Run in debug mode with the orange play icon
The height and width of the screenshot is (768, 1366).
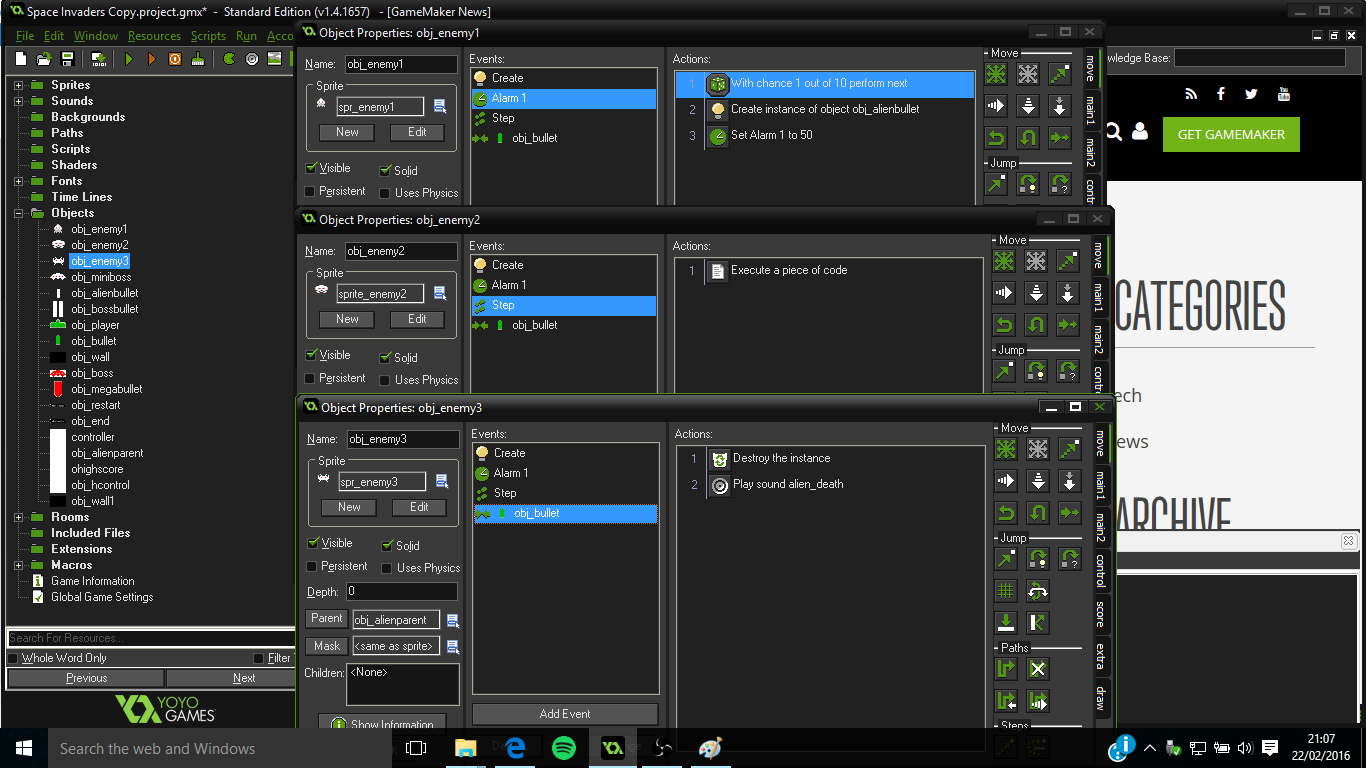coord(151,59)
